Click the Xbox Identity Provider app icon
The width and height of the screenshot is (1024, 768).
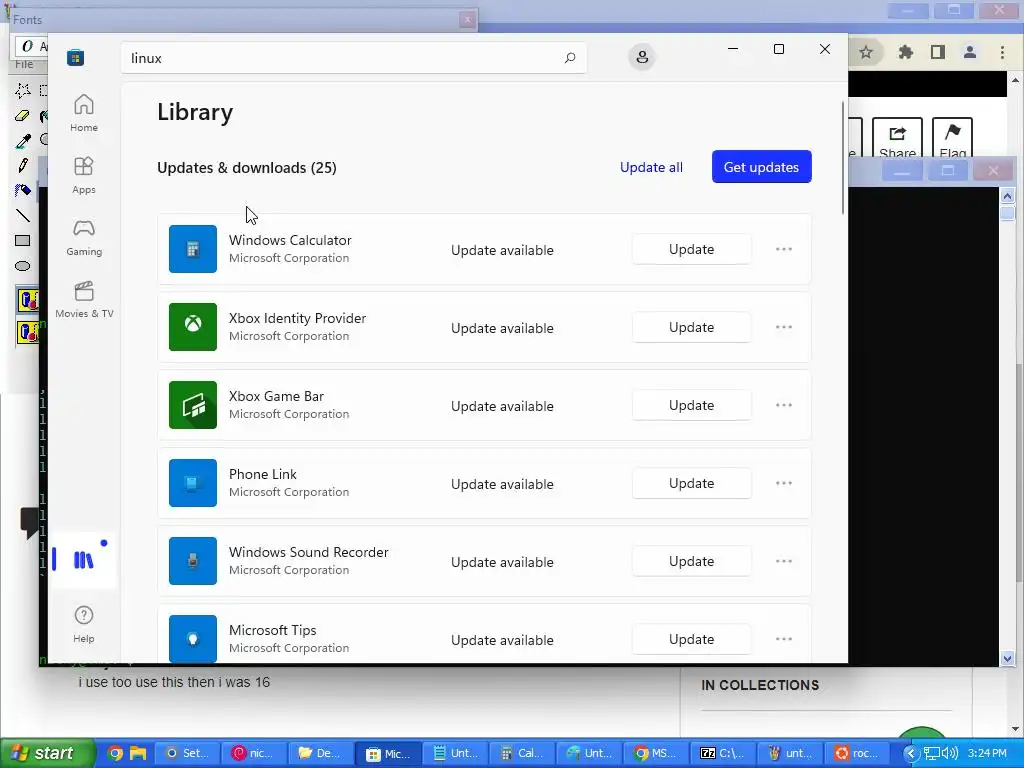coord(193,327)
